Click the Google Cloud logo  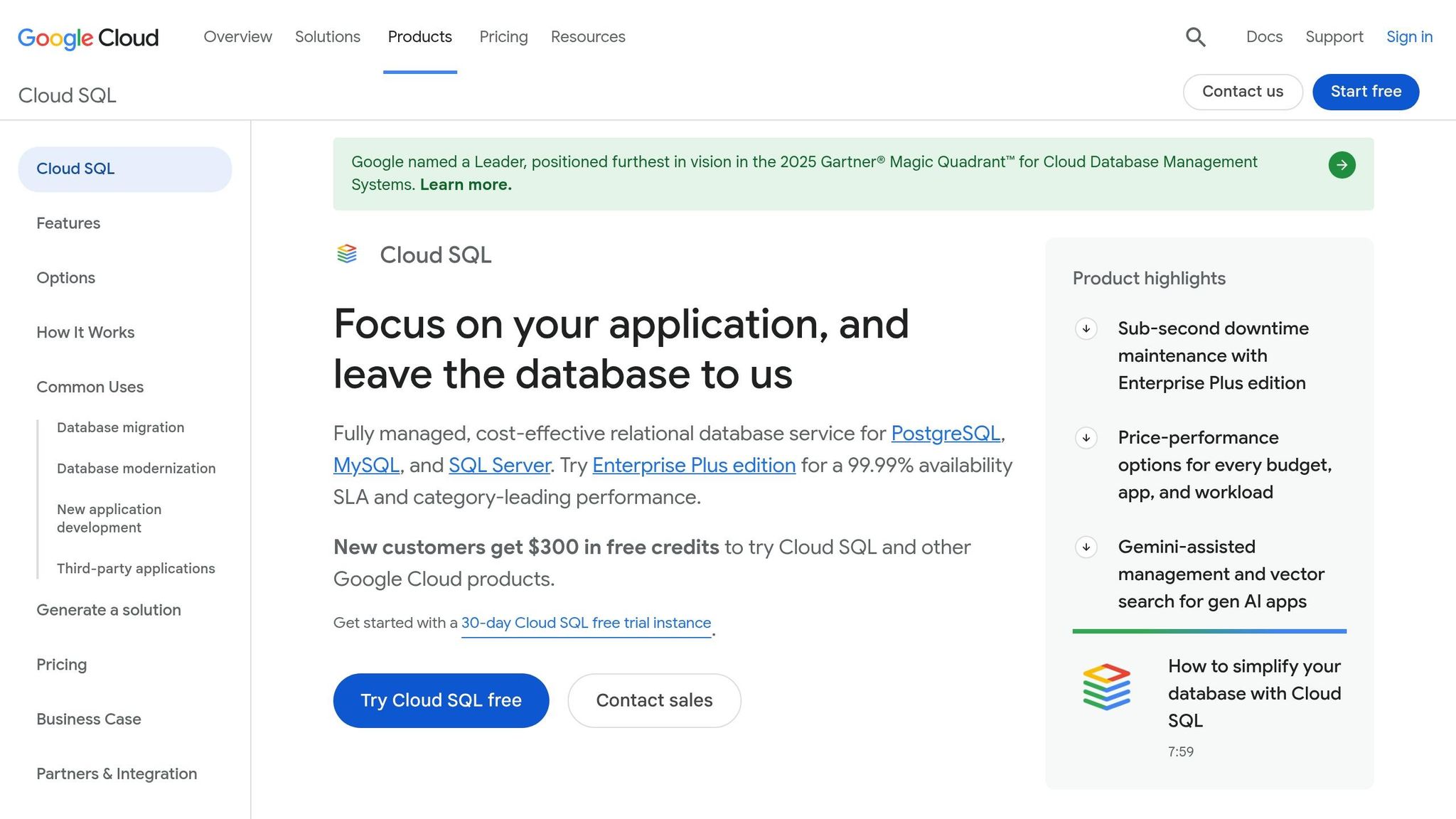88,38
